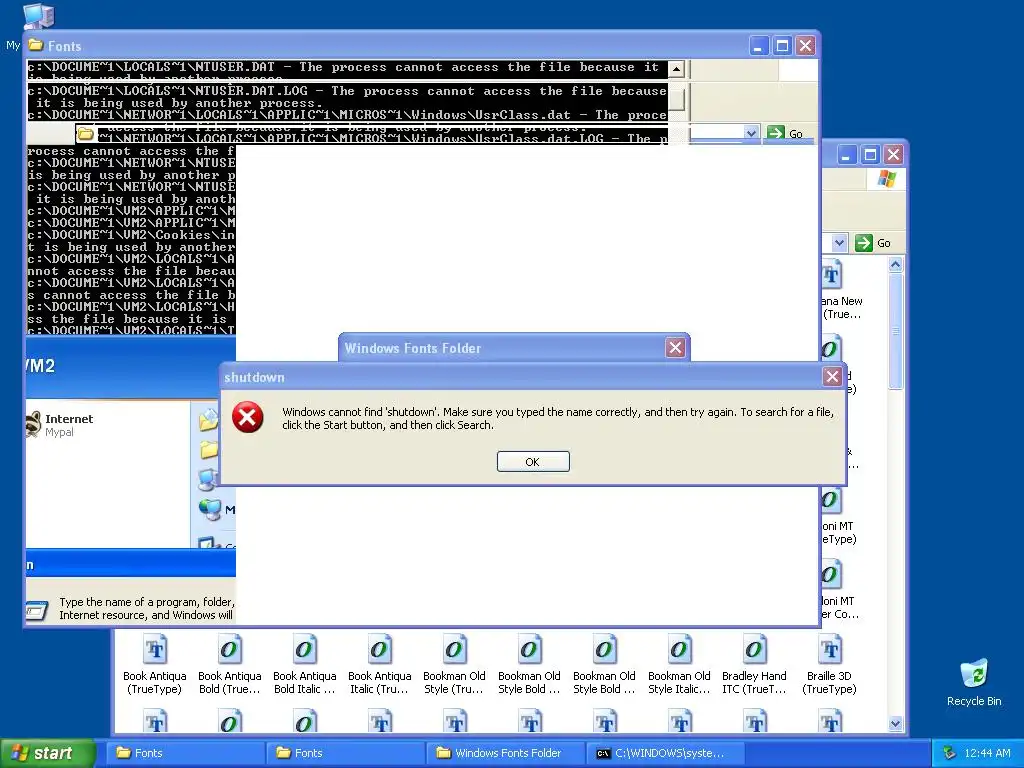Click the red error icon in shutdown dialog
The width and height of the screenshot is (1024, 768).
[248, 417]
